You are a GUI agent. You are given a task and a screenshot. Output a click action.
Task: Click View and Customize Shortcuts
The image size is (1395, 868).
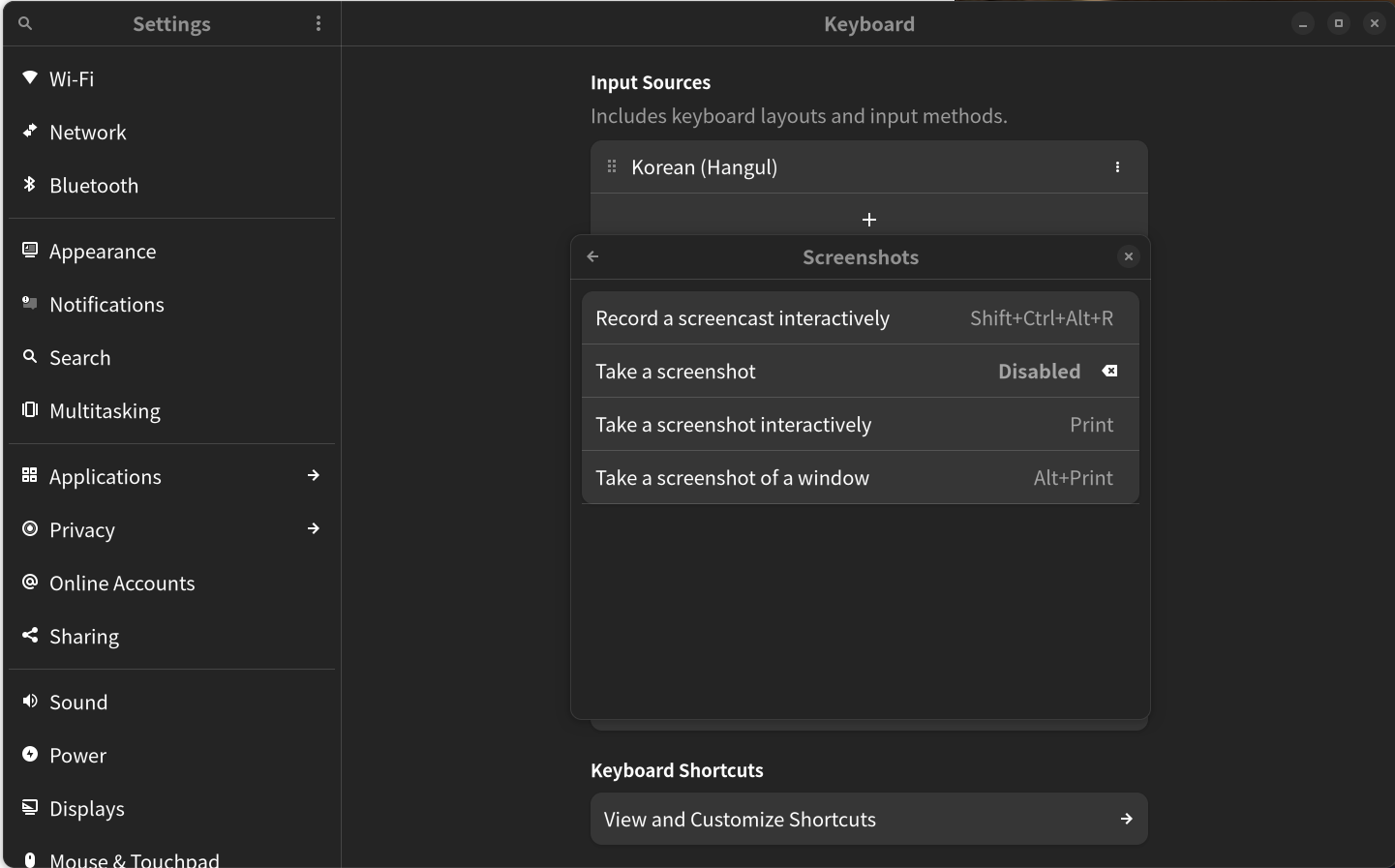click(x=869, y=819)
